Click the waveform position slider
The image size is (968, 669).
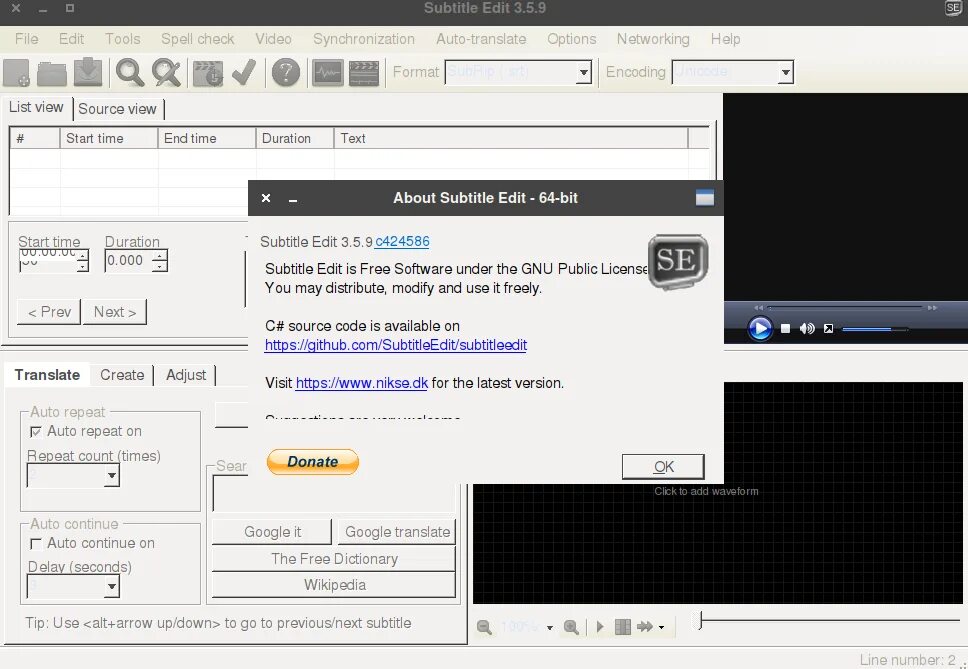point(828,620)
